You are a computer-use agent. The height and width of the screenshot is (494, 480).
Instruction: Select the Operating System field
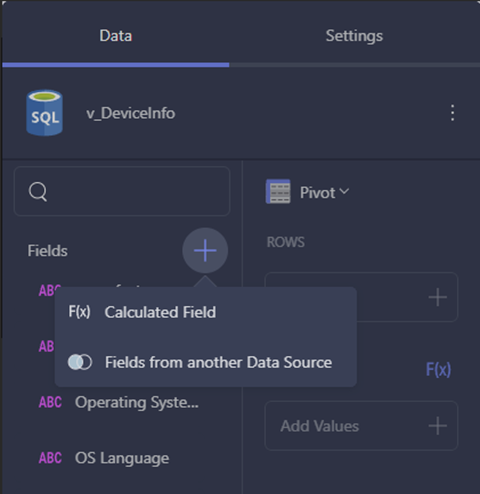pyautogui.click(x=137, y=402)
